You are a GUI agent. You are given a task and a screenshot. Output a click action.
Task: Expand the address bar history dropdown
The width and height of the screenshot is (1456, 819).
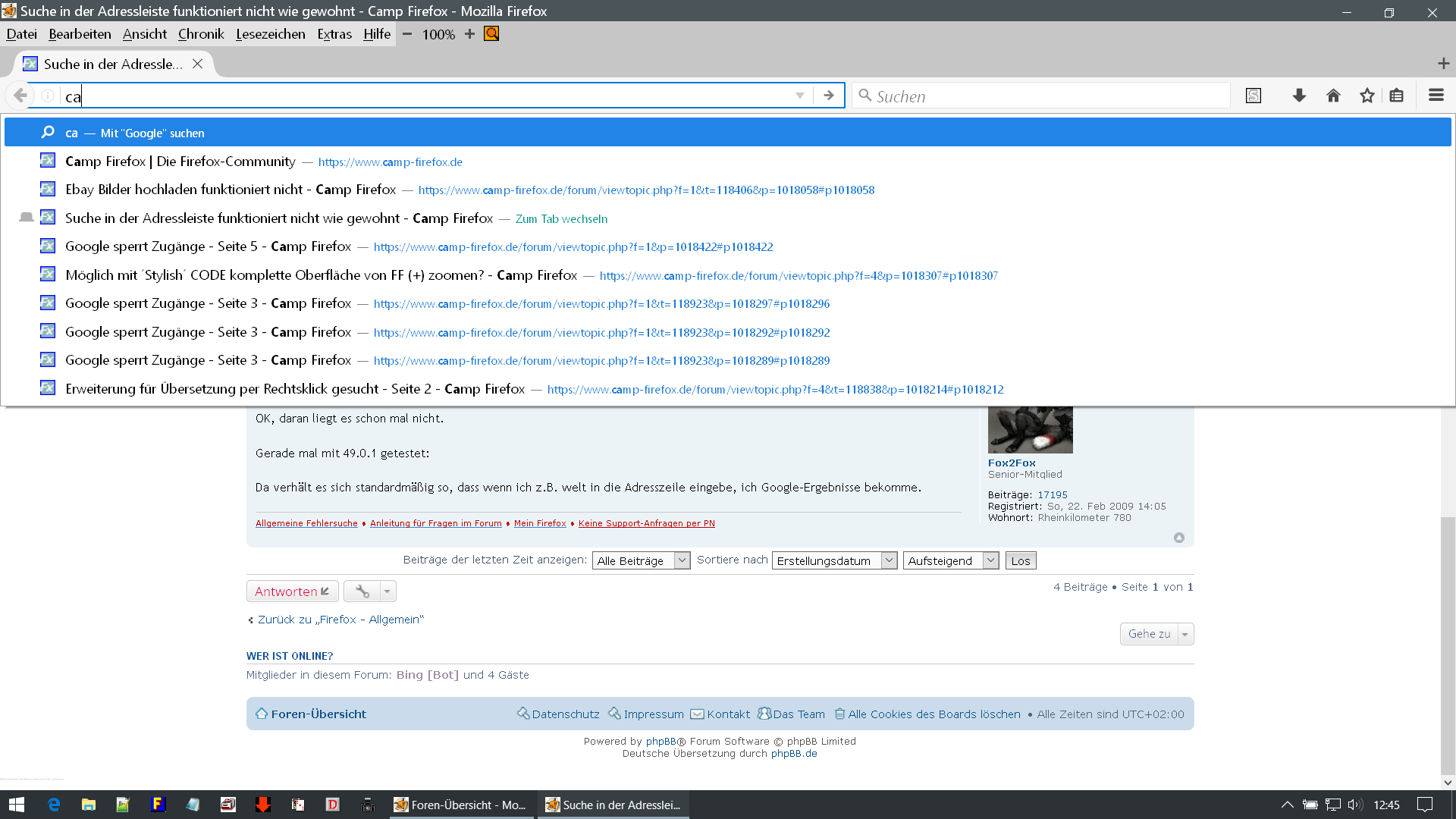(x=800, y=96)
